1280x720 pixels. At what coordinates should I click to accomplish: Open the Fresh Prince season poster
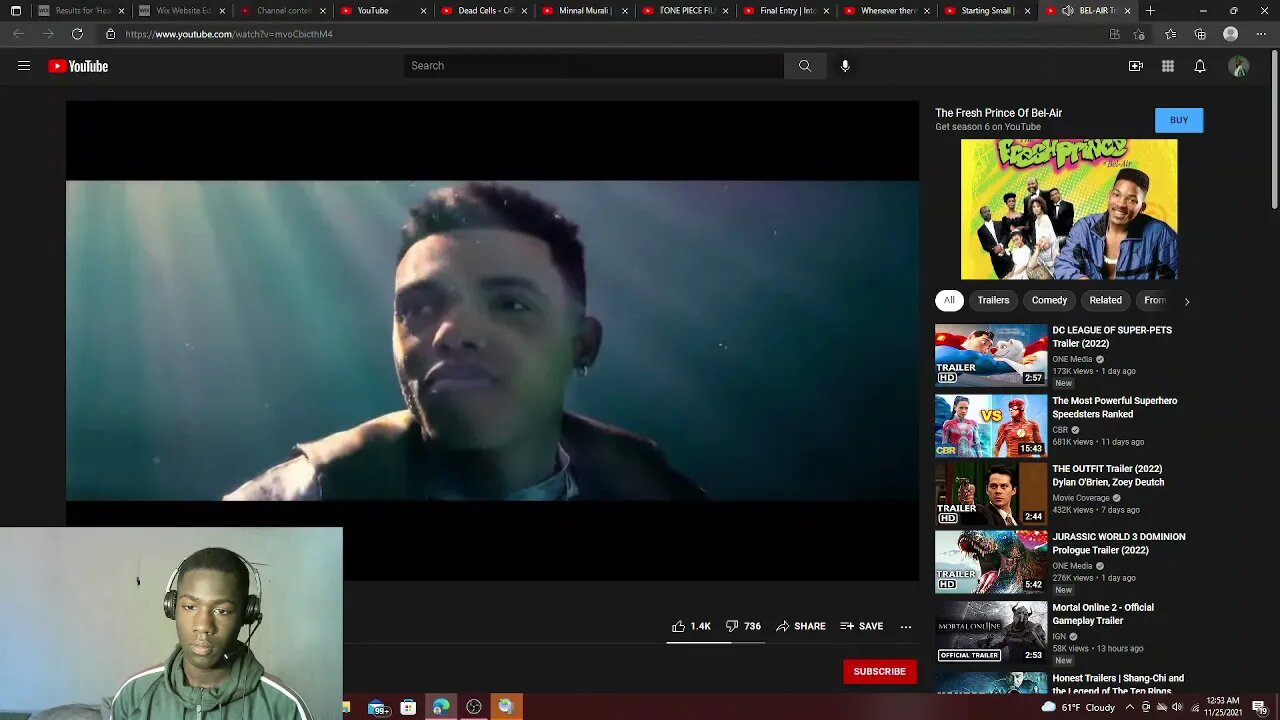coord(1069,209)
